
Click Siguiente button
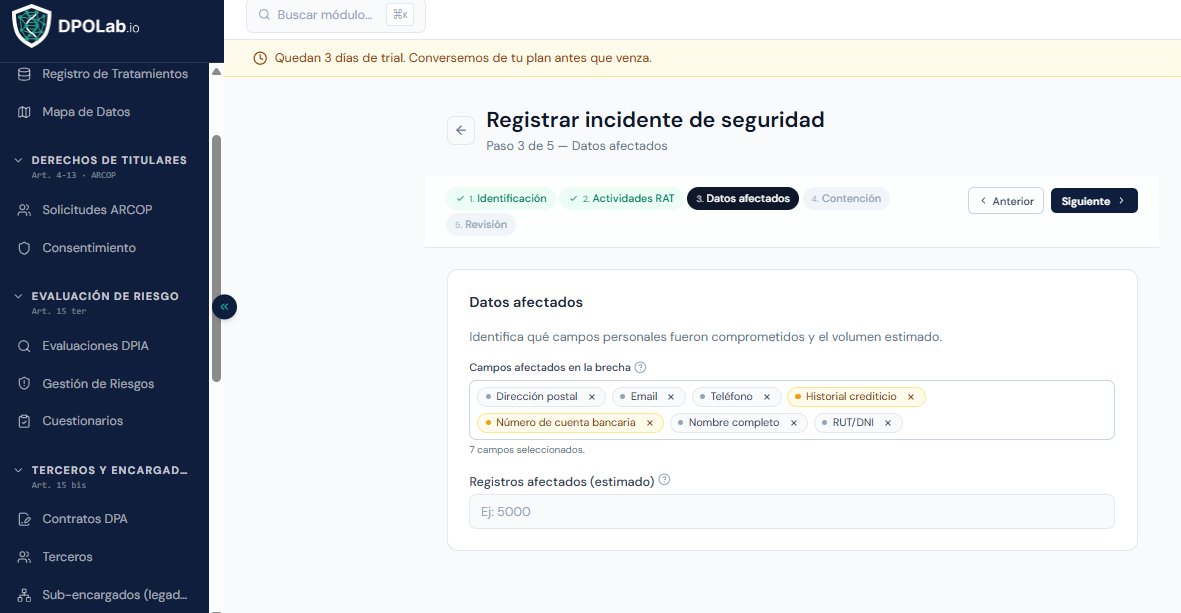tap(1094, 201)
